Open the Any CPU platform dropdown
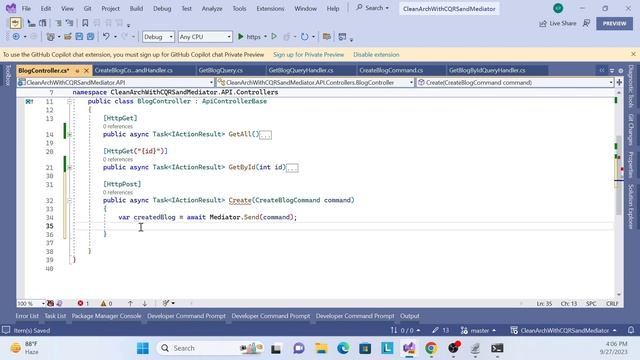 click(x=205, y=37)
